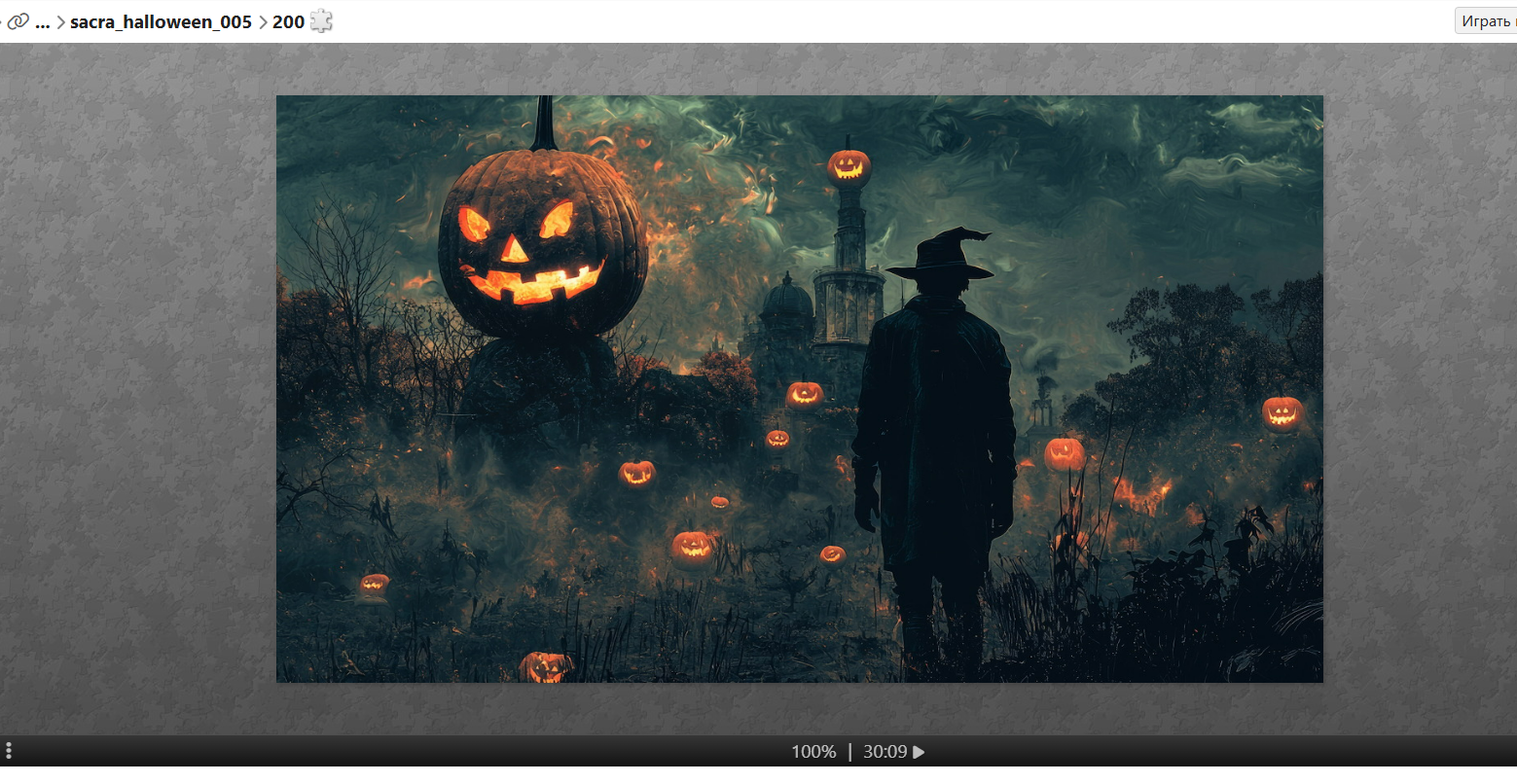Click the chain link icon in breadcrumb
Screen dimensions: 1517x784
tap(18, 21)
